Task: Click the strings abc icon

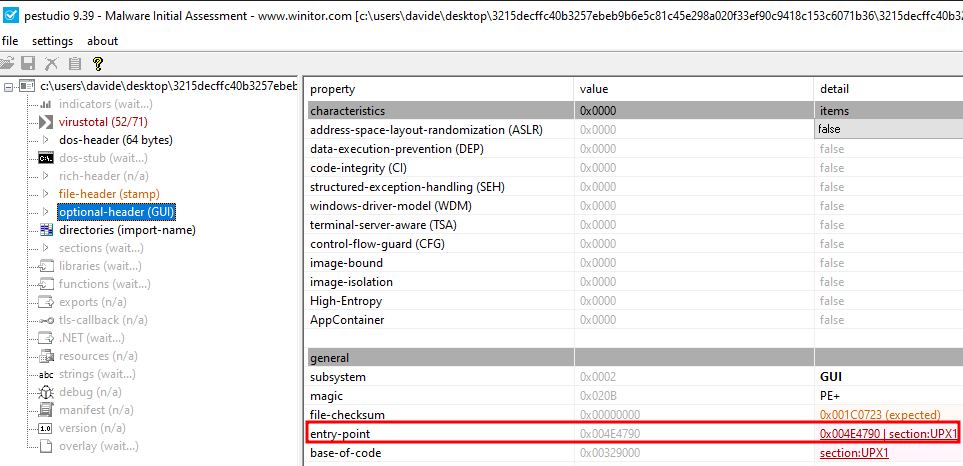Action: (45, 374)
